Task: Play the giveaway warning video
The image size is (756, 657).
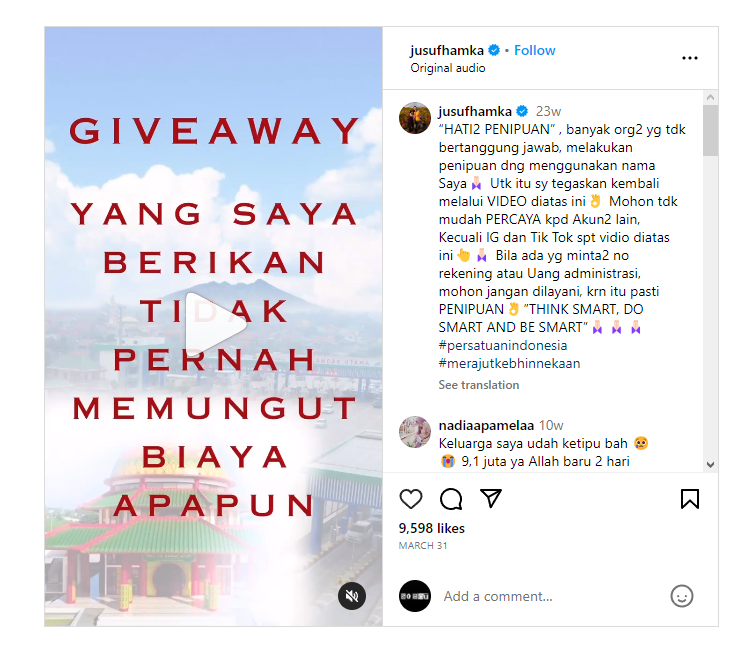Action: click(x=214, y=324)
